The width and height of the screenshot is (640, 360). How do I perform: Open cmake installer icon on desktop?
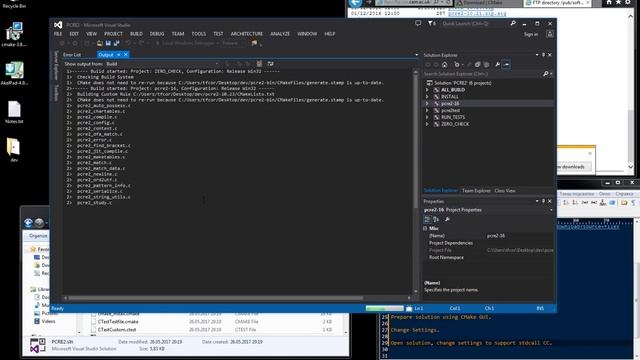pos(14,35)
